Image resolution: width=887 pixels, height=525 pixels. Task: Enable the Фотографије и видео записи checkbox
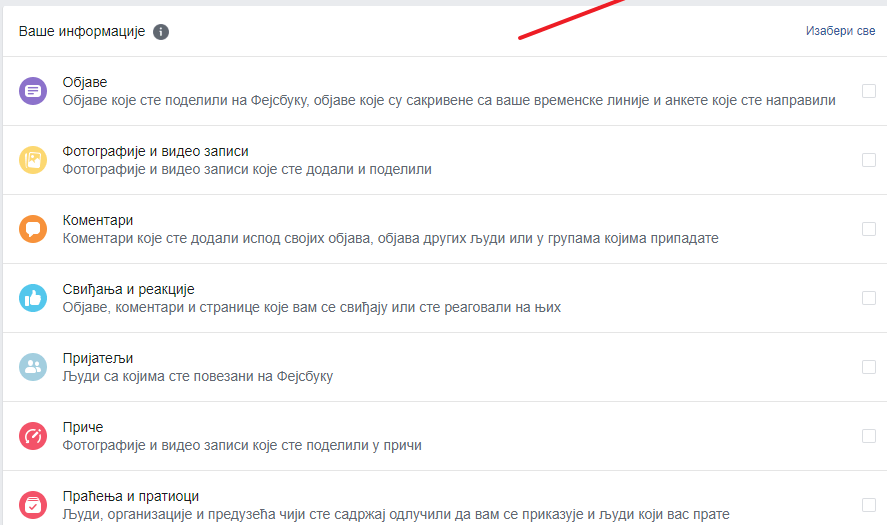tap(869, 160)
